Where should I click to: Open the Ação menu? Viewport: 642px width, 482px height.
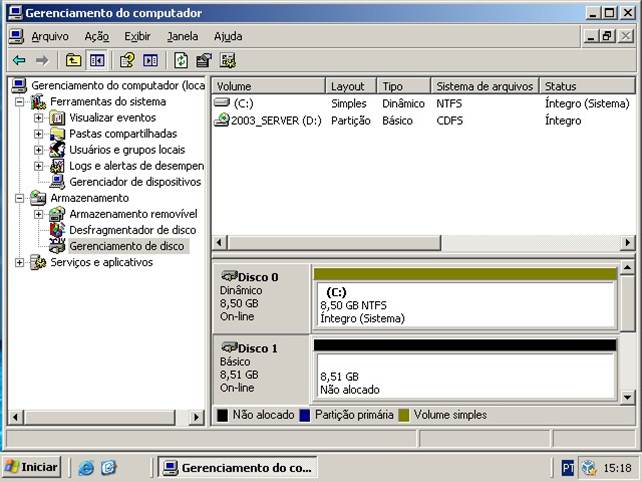(97, 36)
